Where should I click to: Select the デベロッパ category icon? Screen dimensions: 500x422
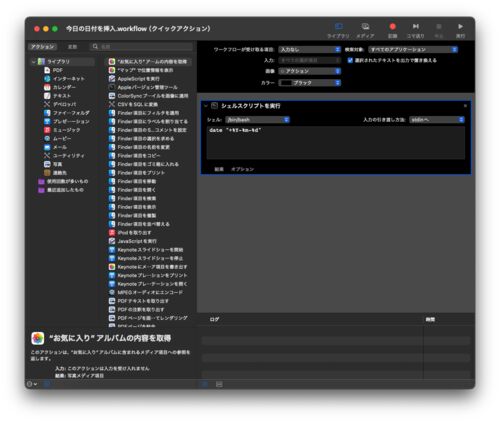[x=47, y=104]
